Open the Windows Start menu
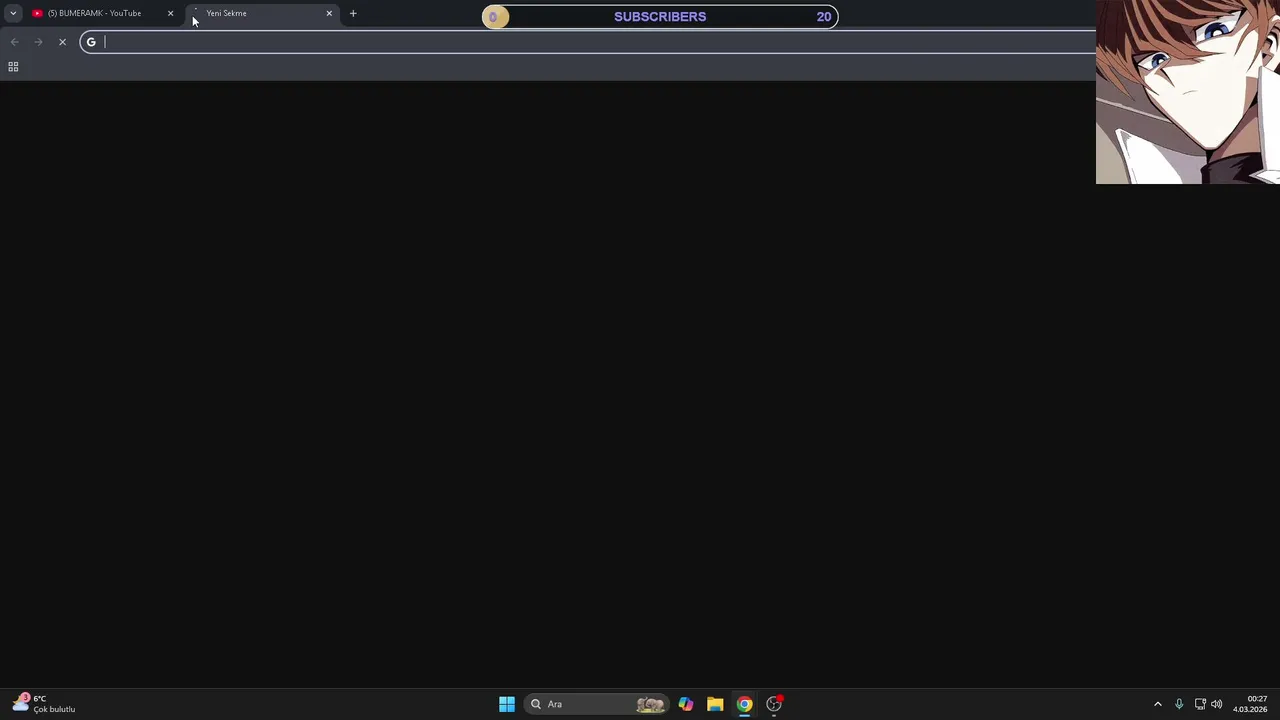This screenshot has width=1280, height=720. 507,704
